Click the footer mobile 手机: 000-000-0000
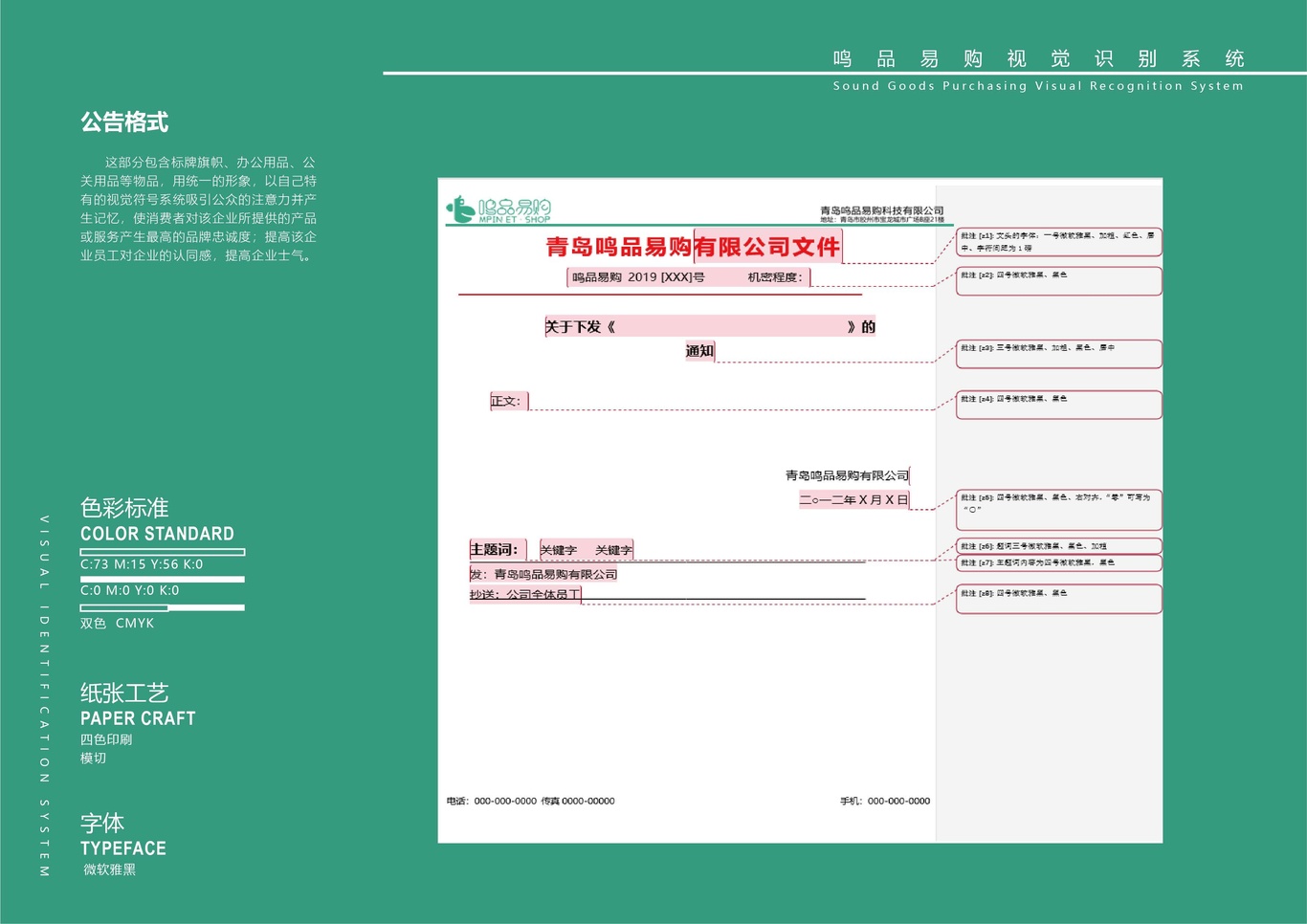Screen dimensions: 1307x924 885,802
